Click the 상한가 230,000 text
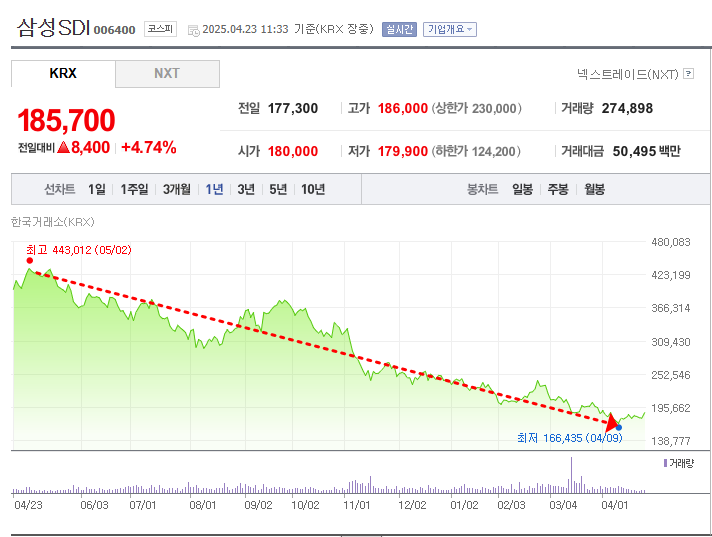Image resolution: width=712 pixels, height=537 pixels. click(x=476, y=108)
